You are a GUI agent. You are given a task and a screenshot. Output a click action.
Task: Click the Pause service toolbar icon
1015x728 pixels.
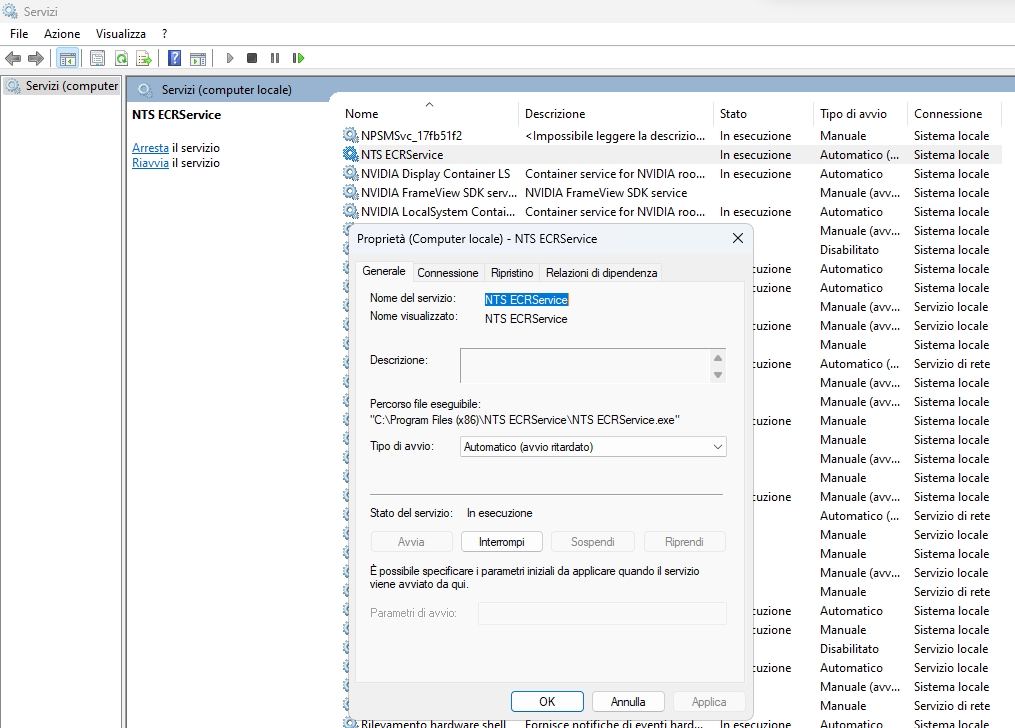[275, 58]
